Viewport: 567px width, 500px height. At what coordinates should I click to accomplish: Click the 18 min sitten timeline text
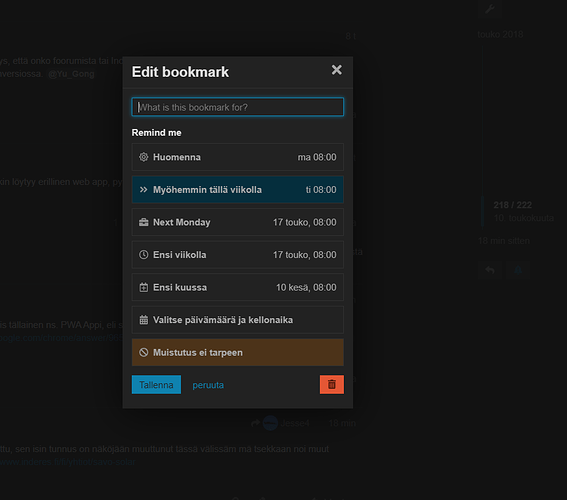pos(504,241)
